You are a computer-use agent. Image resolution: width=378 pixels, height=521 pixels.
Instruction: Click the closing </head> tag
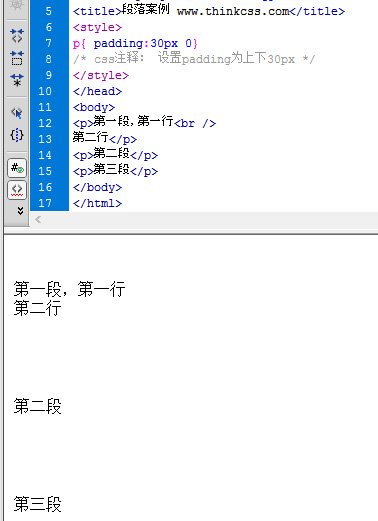click(97, 91)
